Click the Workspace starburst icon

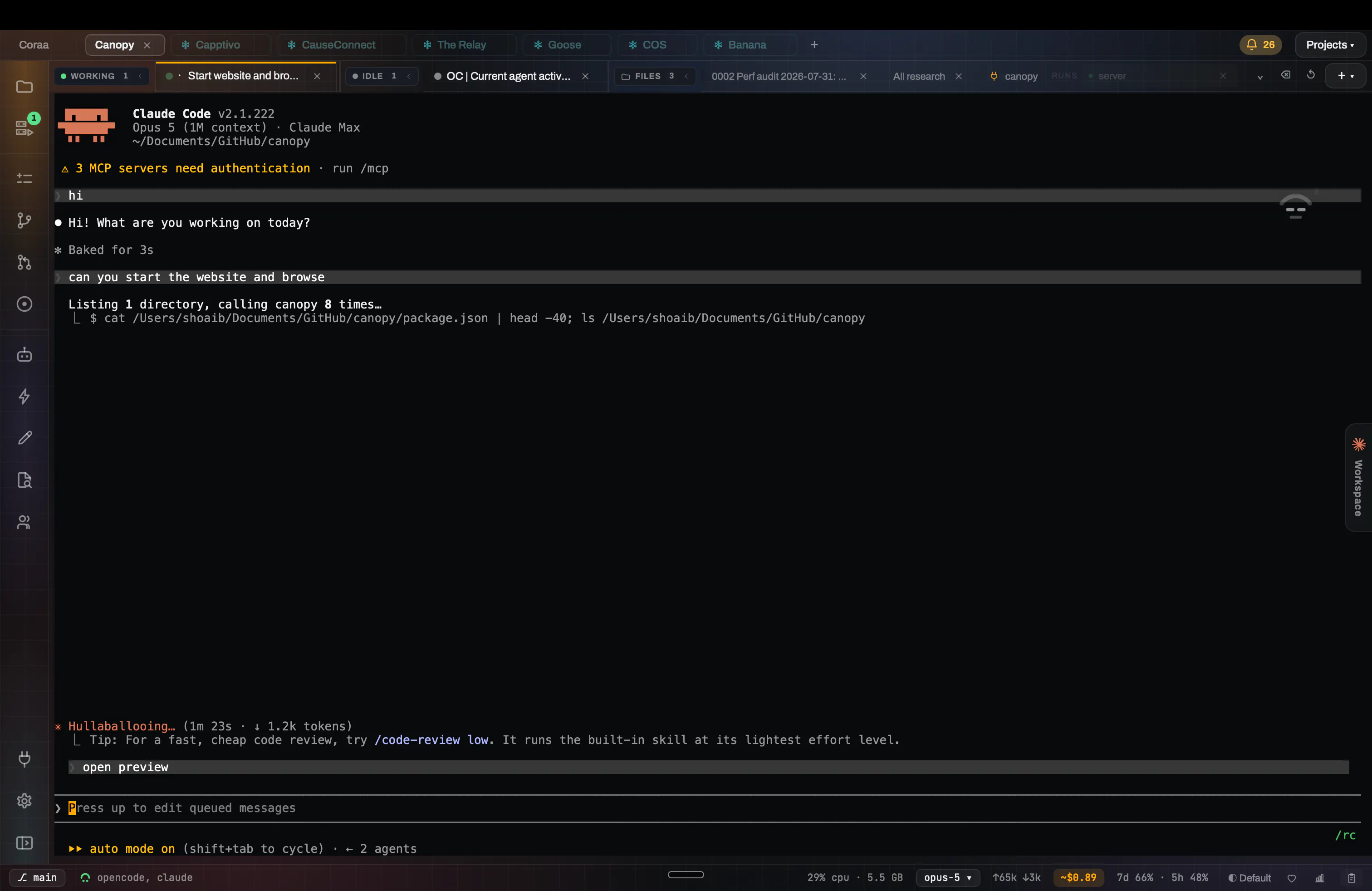(1359, 444)
